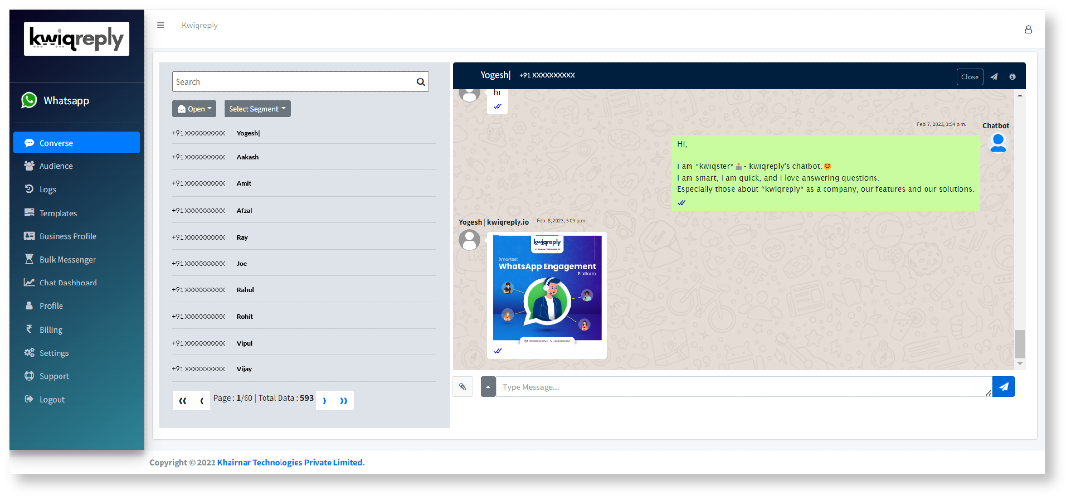
Task: Send the message with blue paper-plane button
Action: point(1003,387)
